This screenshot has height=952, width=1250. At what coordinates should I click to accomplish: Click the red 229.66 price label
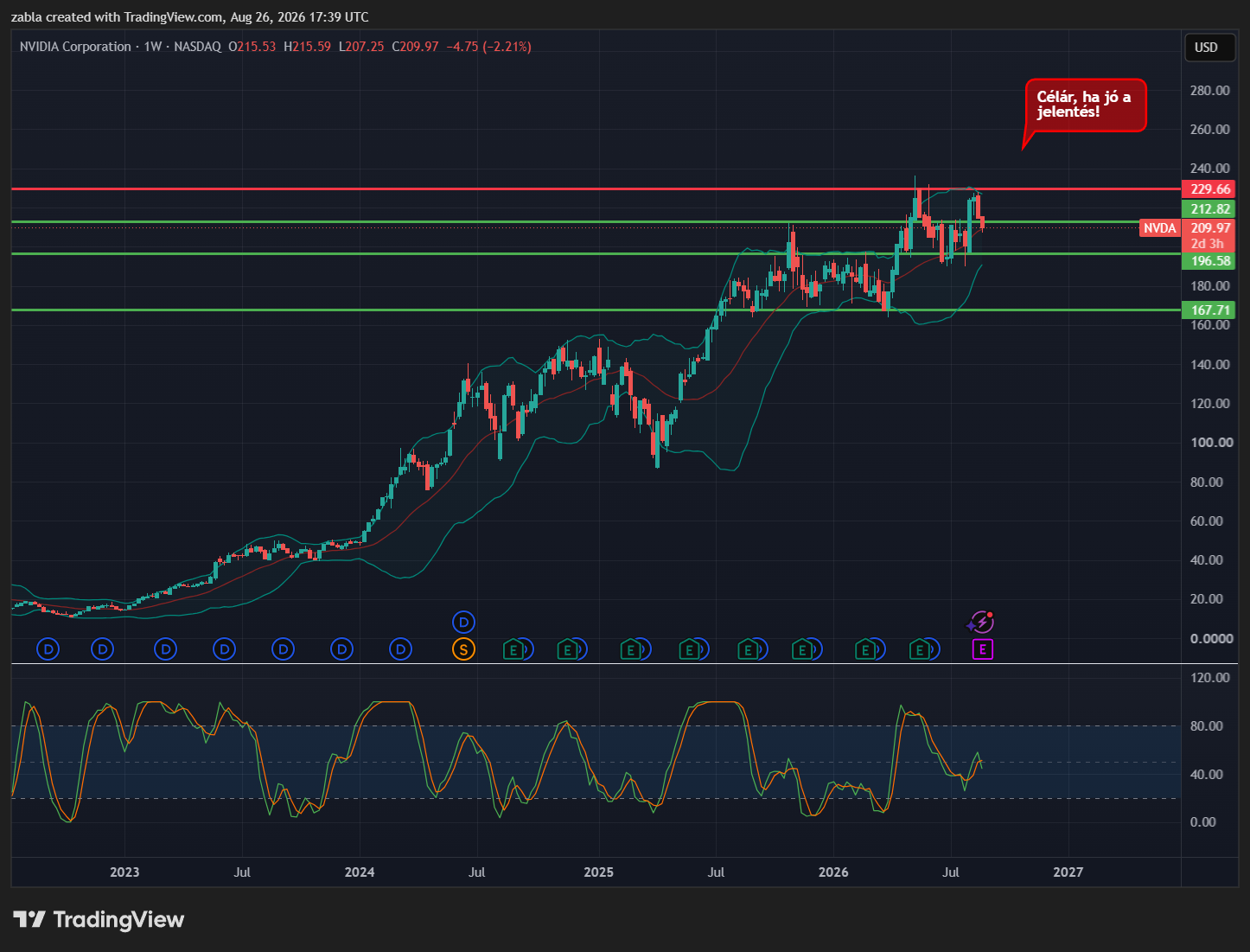pyautogui.click(x=1209, y=189)
